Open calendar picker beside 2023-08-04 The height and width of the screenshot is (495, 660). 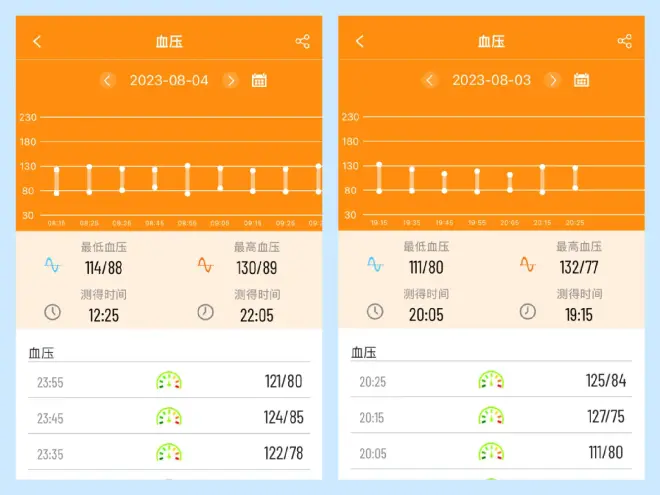point(259,80)
